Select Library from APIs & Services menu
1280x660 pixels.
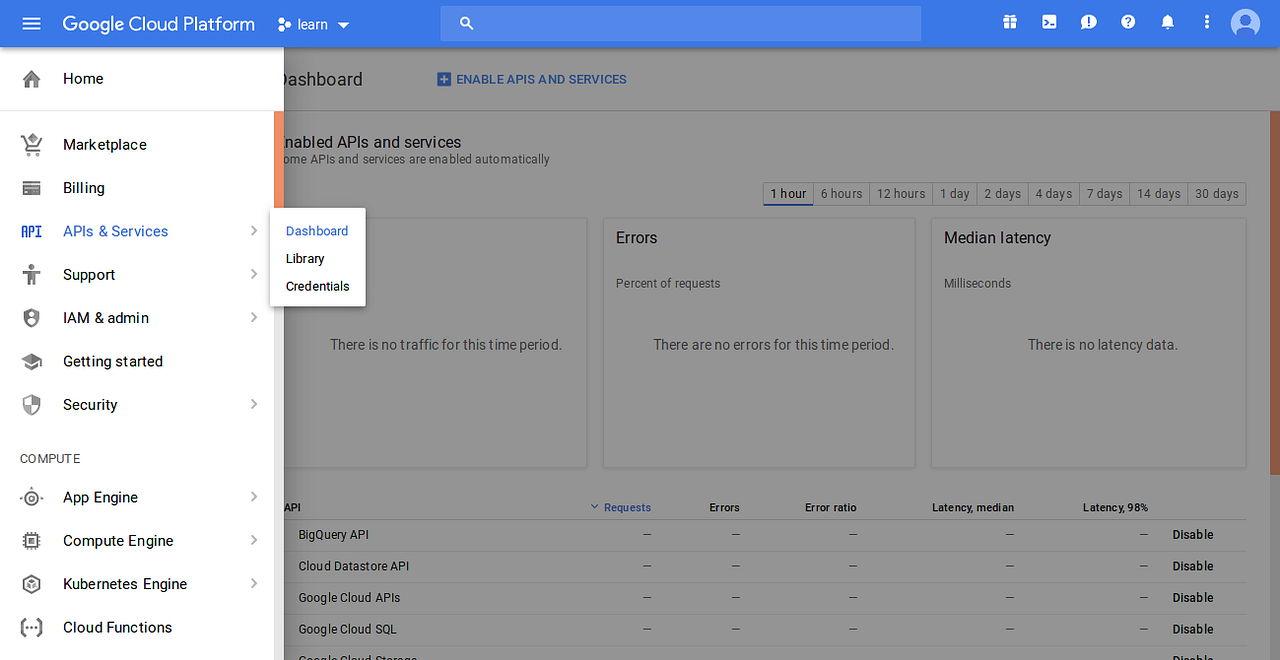click(x=304, y=258)
